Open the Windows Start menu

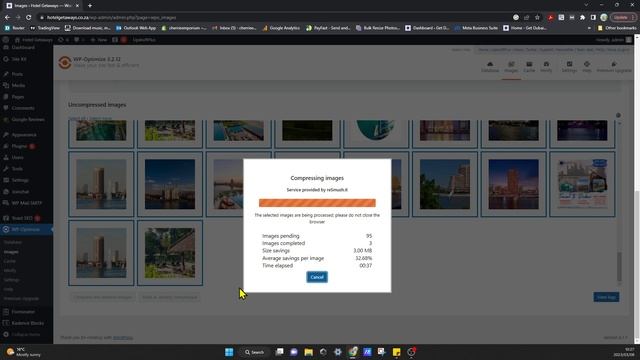(229, 352)
